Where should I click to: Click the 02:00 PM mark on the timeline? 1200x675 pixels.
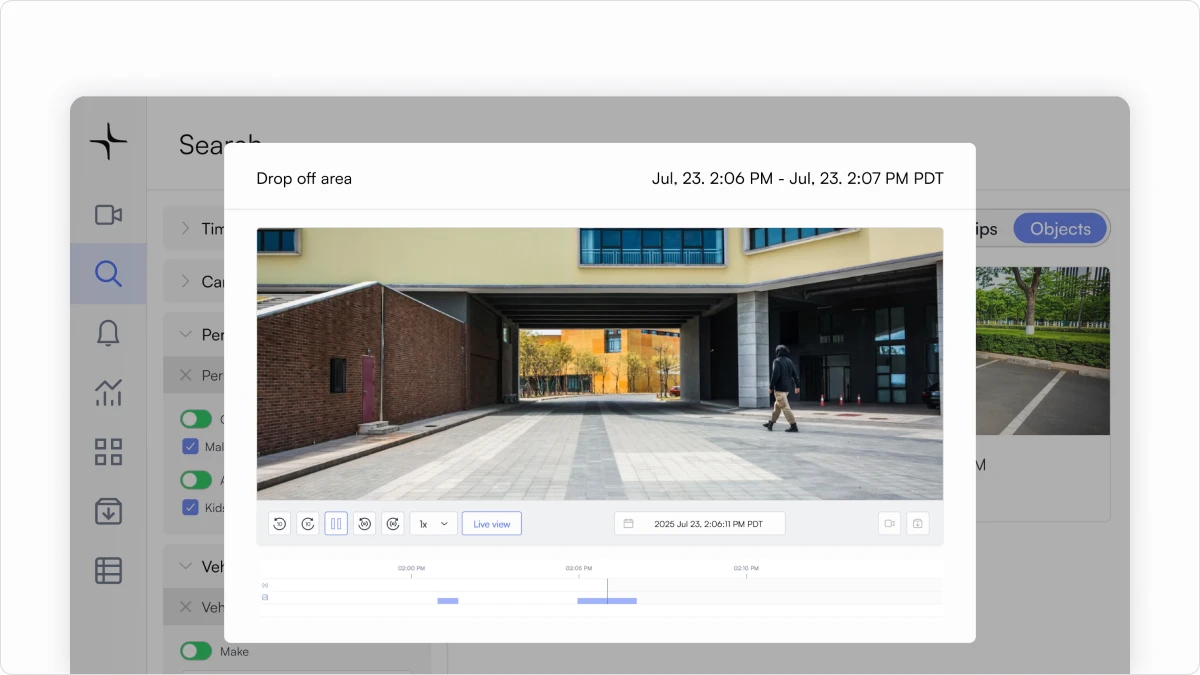pyautogui.click(x=411, y=569)
